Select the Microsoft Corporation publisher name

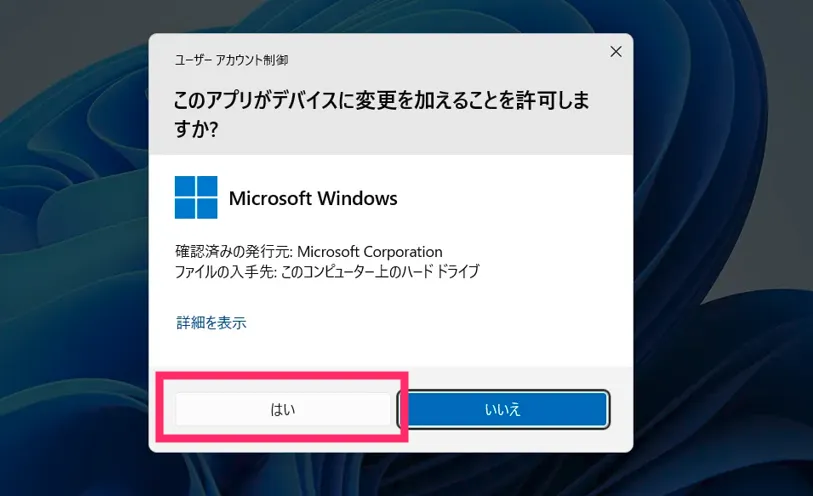(370, 251)
